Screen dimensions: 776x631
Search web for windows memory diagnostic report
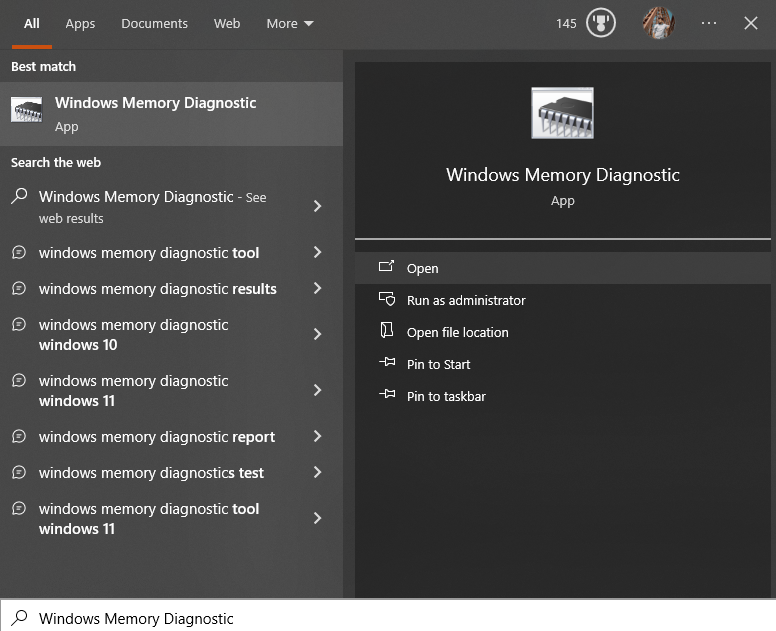pyautogui.click(x=171, y=436)
